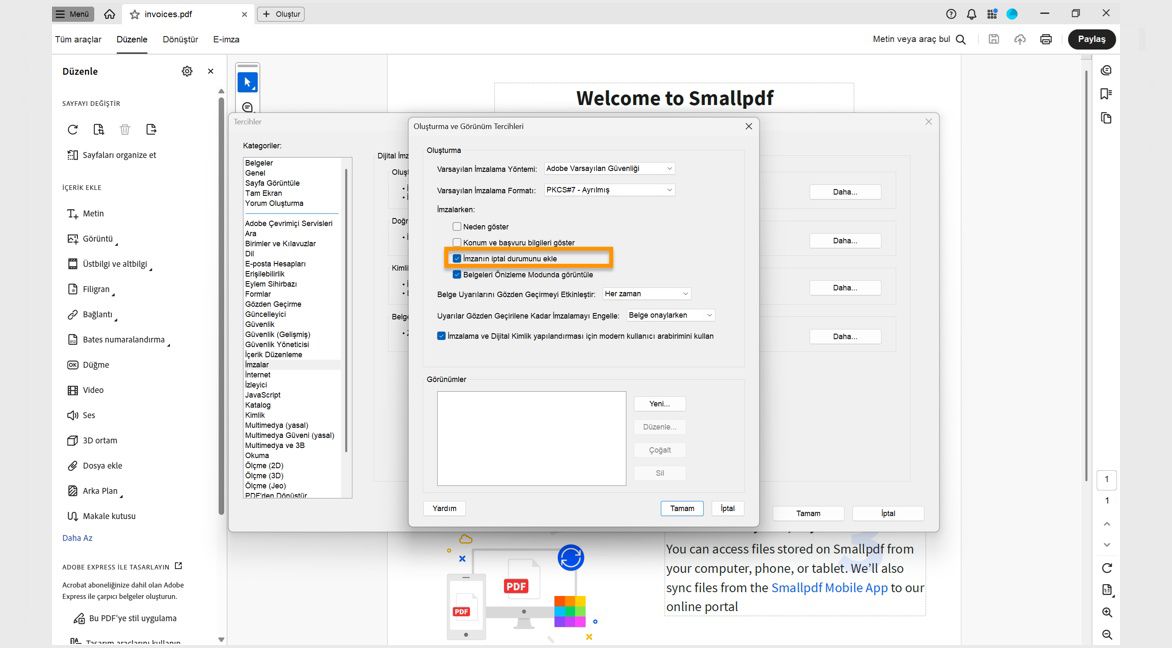Select İmzalar in Kategoriler list
Image resolution: width=1172 pixels, height=648 pixels.
[x=257, y=365]
